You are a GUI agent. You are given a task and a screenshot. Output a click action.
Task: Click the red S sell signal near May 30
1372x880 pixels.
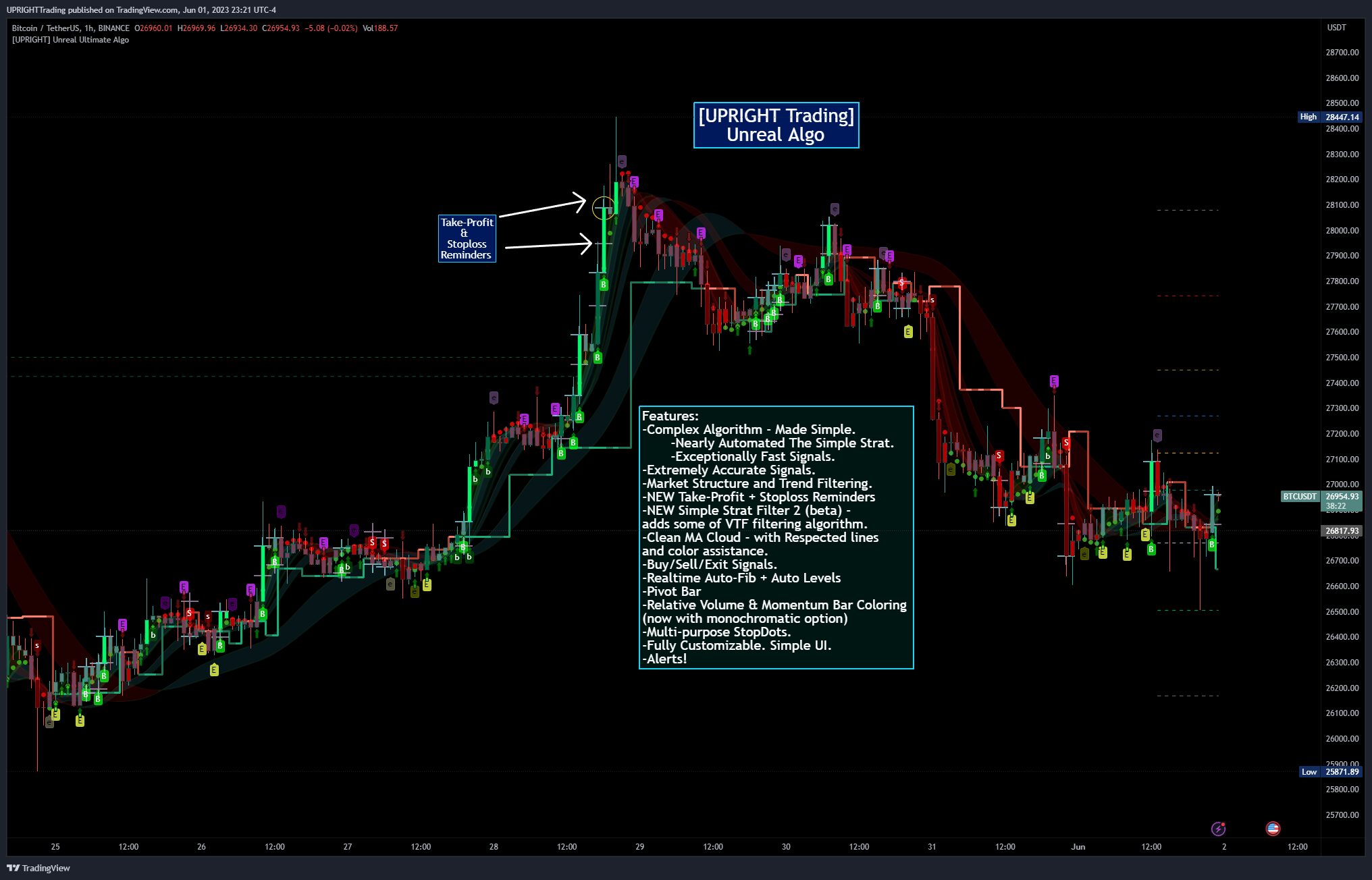point(902,283)
